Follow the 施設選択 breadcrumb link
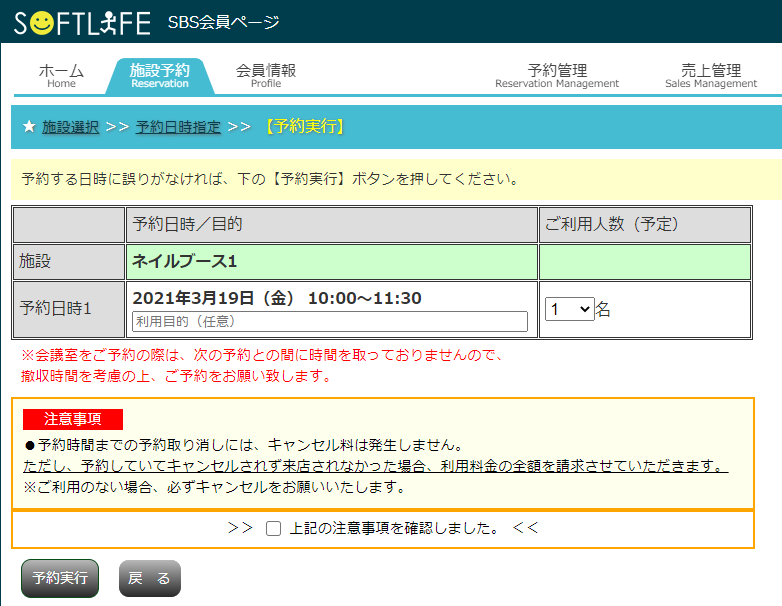 pyautogui.click(x=70, y=127)
